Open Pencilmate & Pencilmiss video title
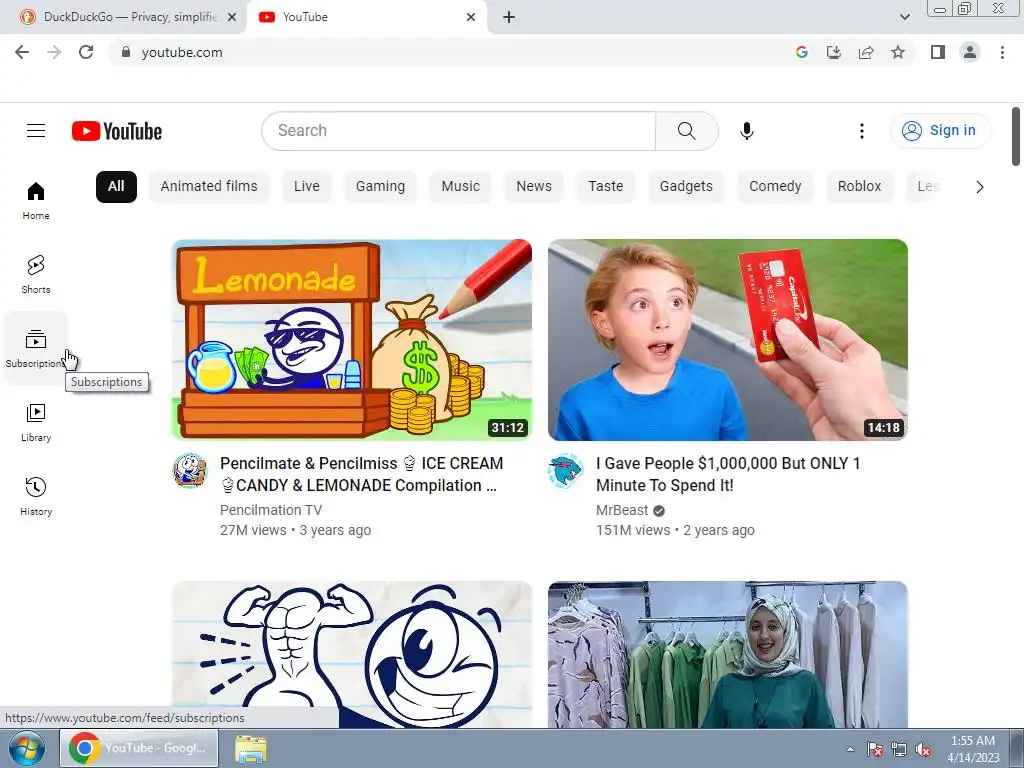The height and width of the screenshot is (768, 1024). click(x=361, y=474)
